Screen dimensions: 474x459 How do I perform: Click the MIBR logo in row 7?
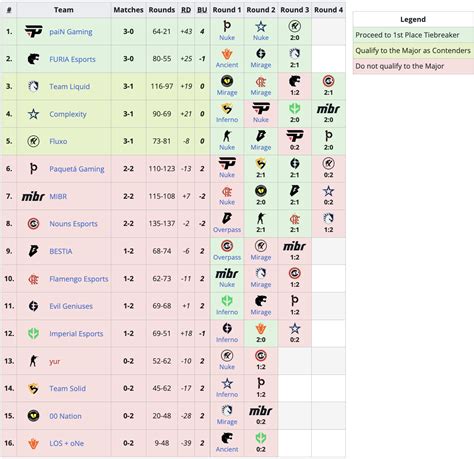pyautogui.click(x=33, y=196)
